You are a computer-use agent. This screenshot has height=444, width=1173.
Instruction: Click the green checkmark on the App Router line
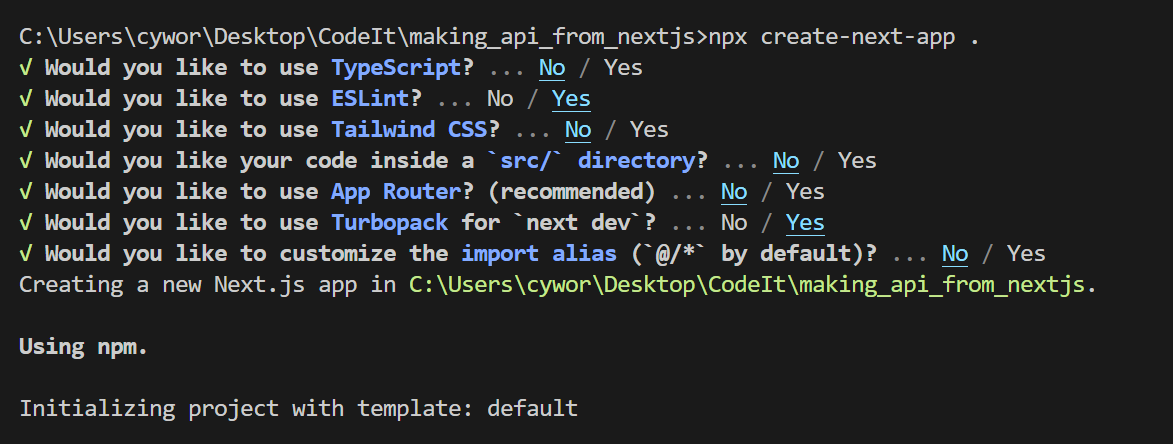(x=25, y=192)
